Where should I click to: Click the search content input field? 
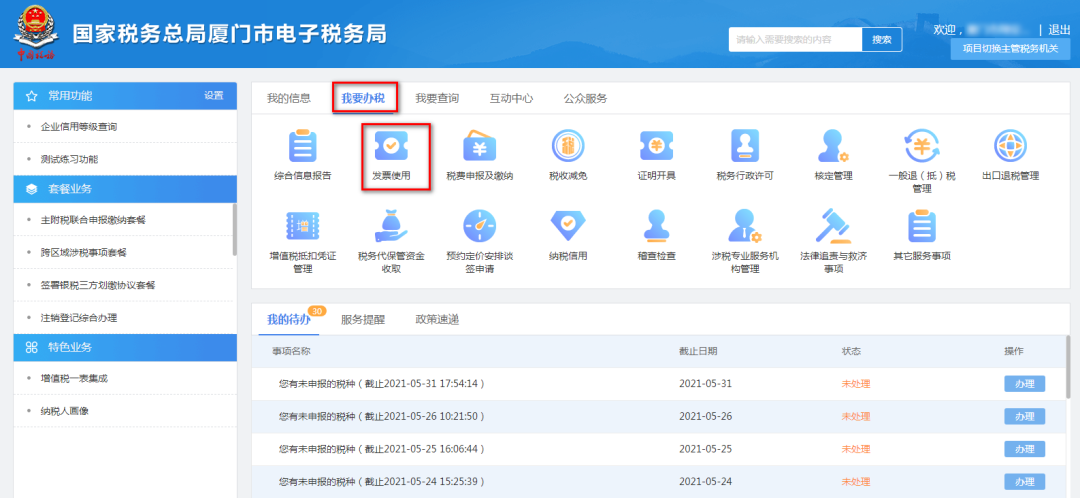[x=794, y=39]
